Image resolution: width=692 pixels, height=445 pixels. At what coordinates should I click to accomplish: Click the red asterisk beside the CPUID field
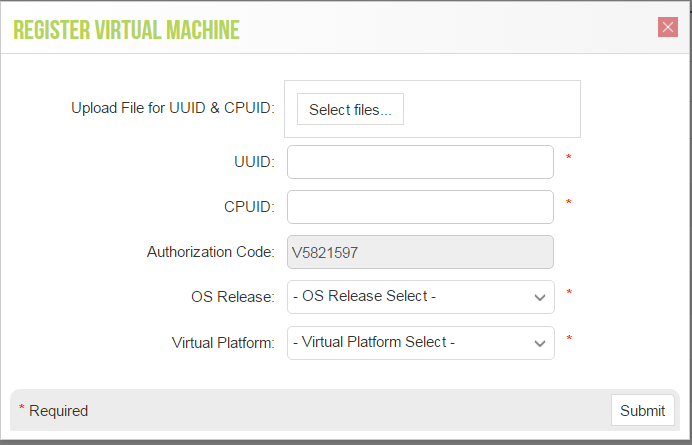click(x=569, y=203)
